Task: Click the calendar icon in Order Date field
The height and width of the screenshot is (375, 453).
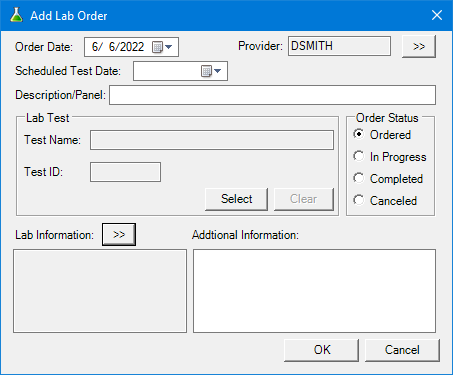Action: (x=157, y=47)
